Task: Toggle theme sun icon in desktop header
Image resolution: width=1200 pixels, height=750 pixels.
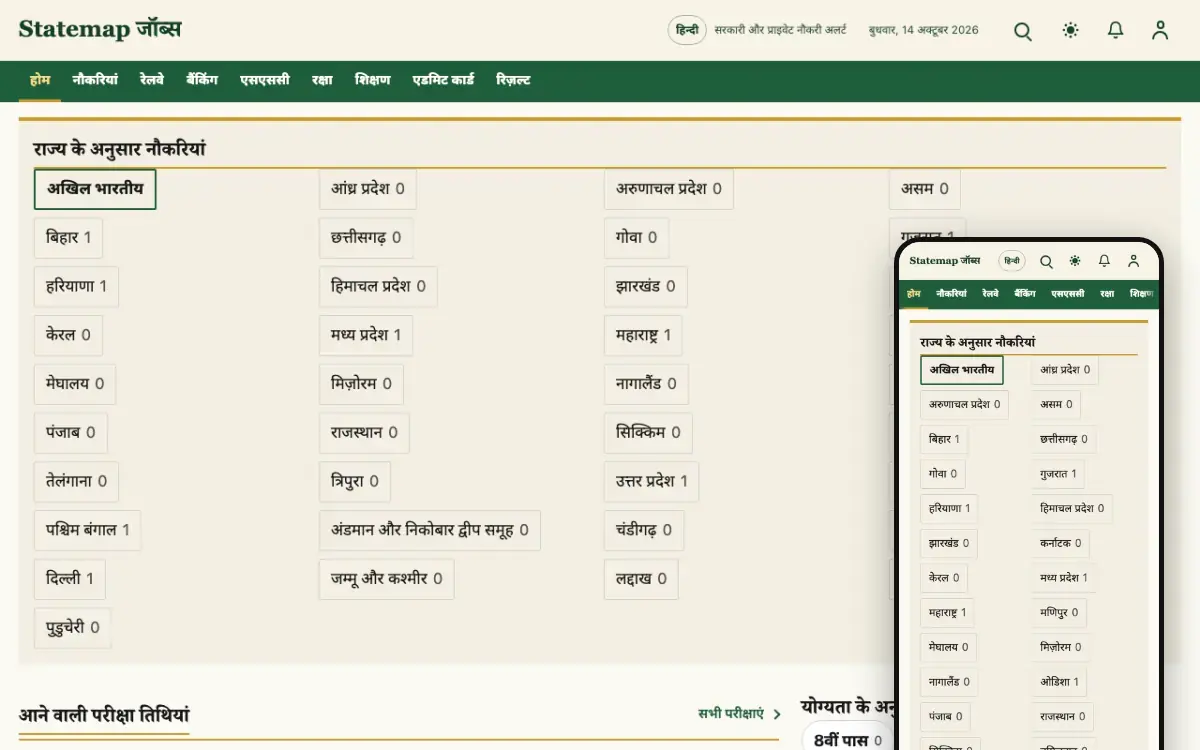Action: click(1071, 31)
